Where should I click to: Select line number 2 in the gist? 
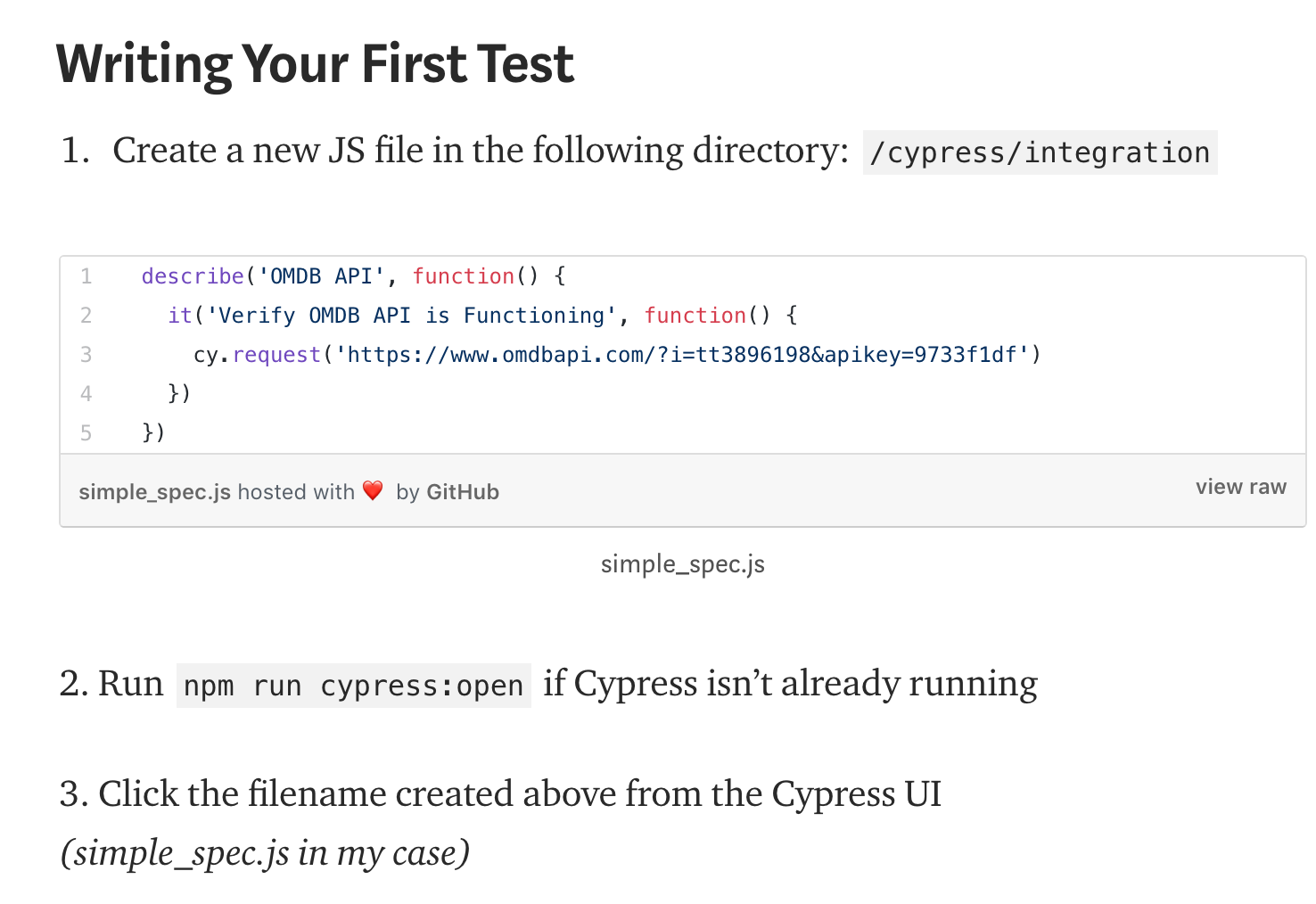[86, 316]
